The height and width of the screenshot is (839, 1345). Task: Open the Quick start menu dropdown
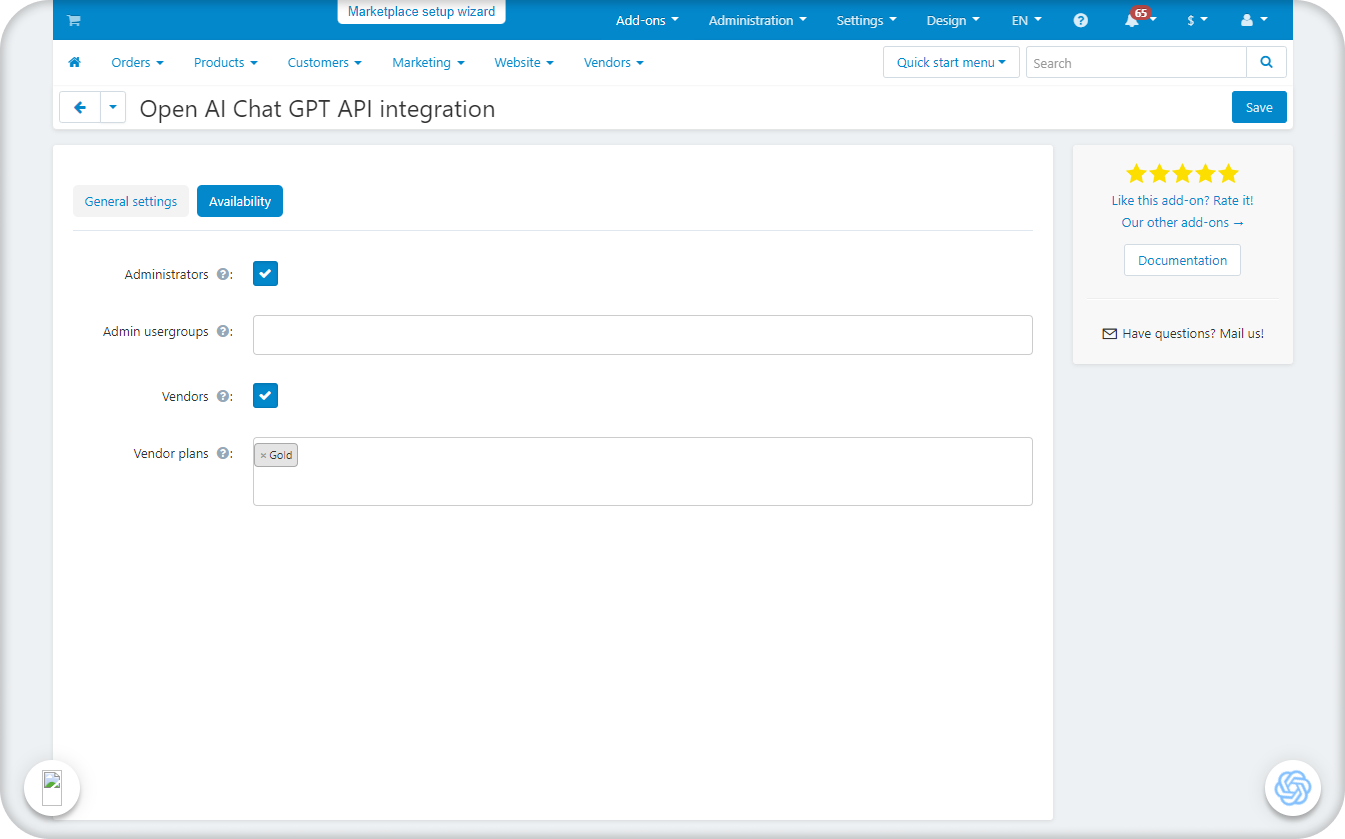pos(951,62)
